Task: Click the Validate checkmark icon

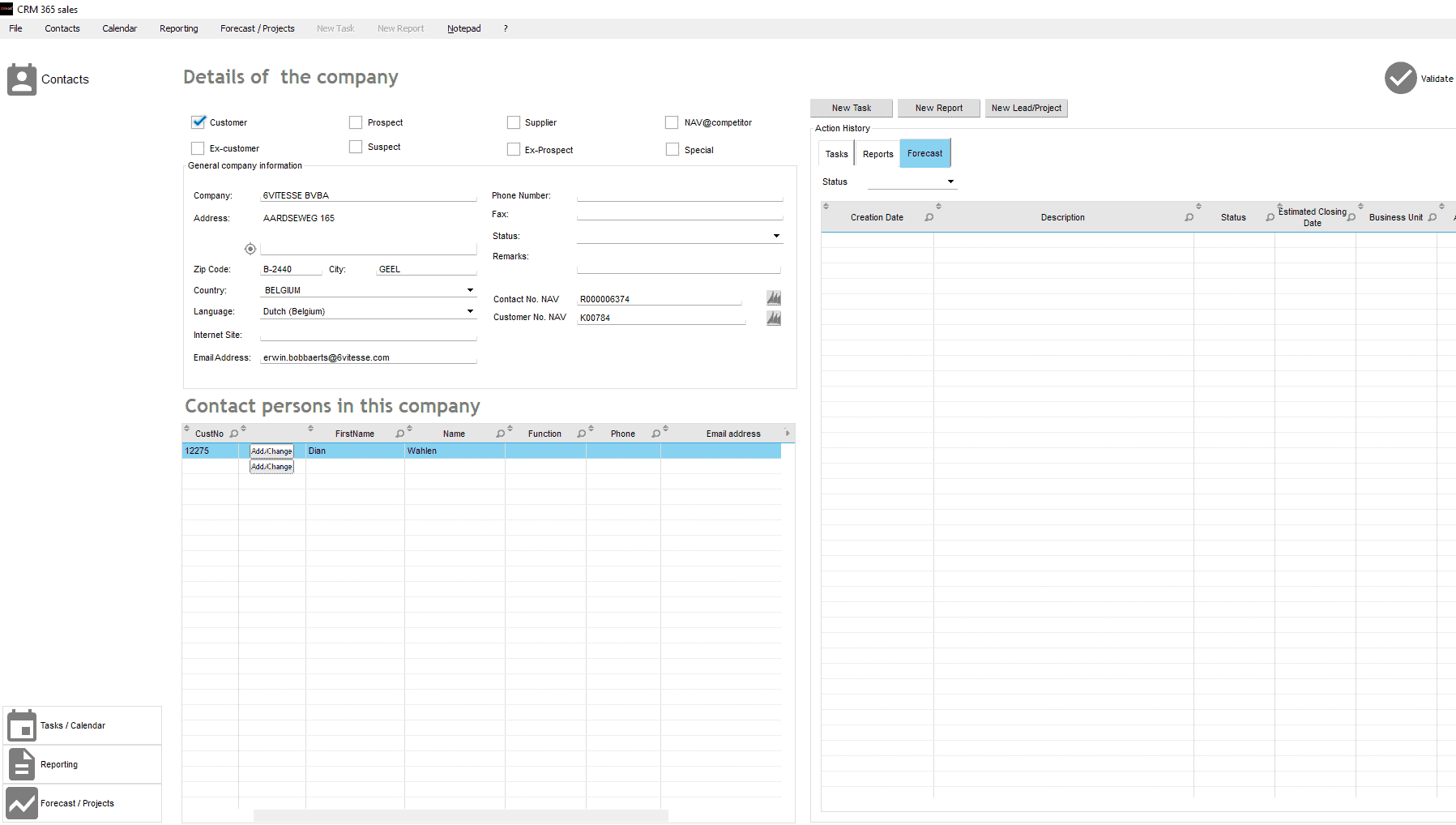Action: coord(1400,79)
